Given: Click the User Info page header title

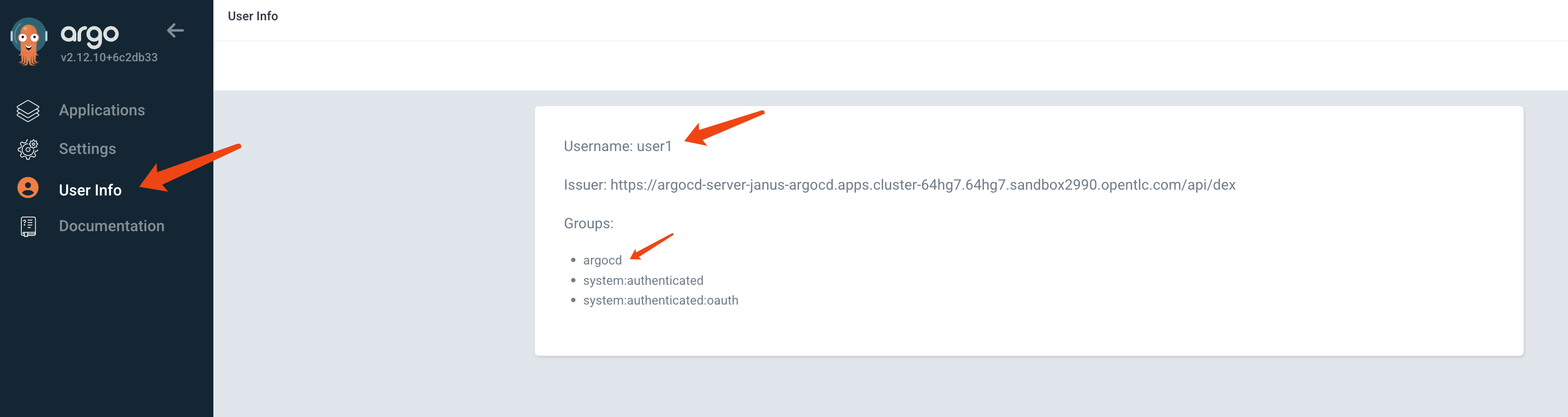Looking at the screenshot, I should [x=252, y=16].
